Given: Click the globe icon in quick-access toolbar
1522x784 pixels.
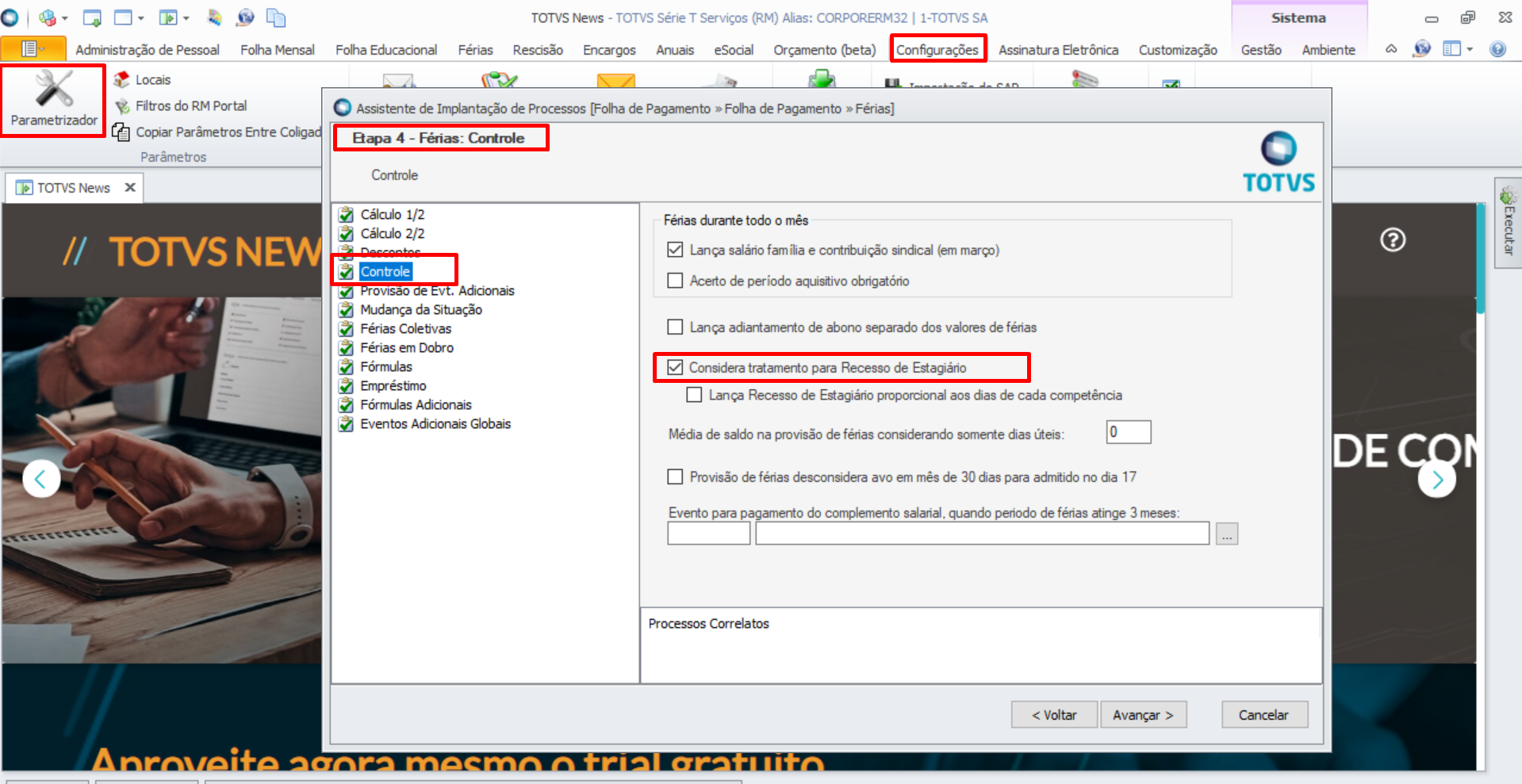Looking at the screenshot, I should coord(246,17).
